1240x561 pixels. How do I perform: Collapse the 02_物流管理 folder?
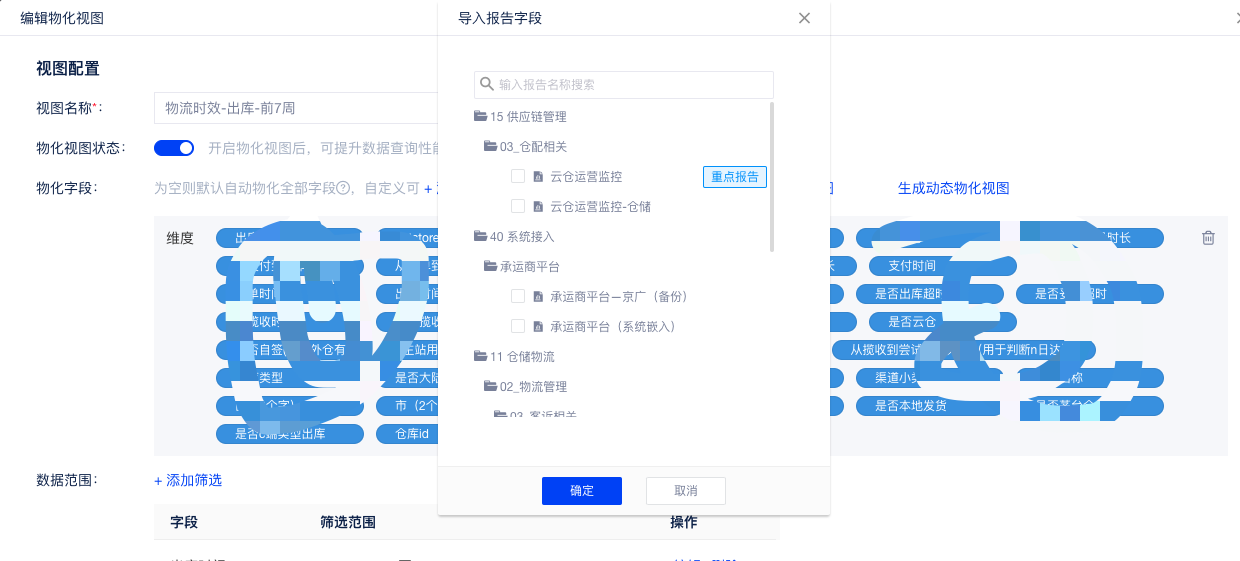pyautogui.click(x=491, y=387)
